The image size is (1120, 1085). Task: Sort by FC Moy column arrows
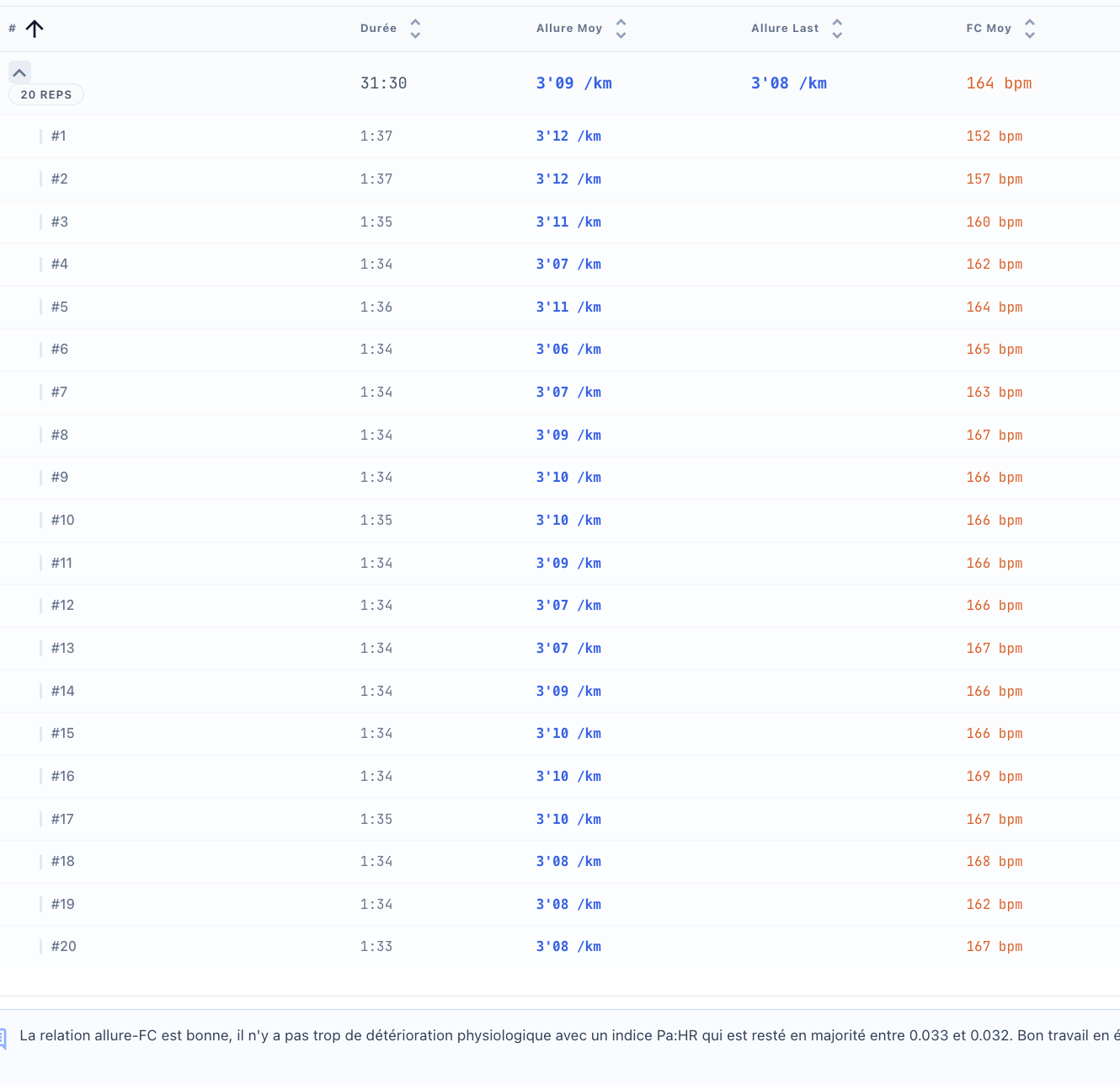coord(1030,29)
